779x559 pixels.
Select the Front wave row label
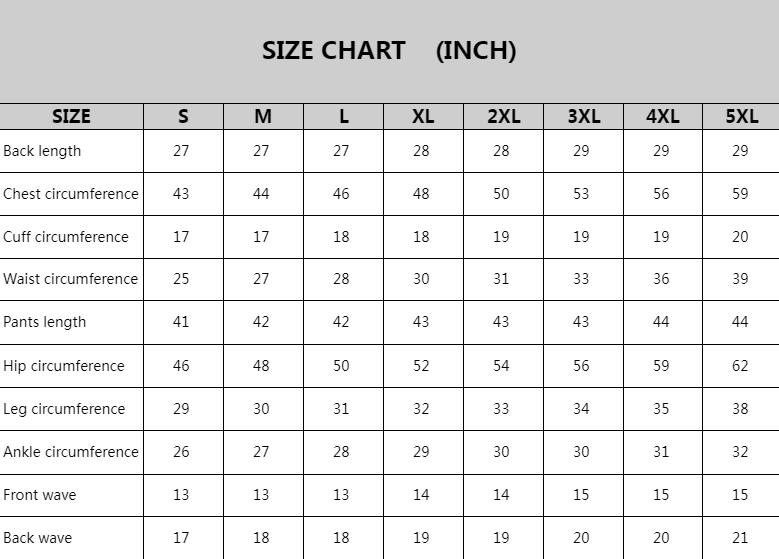[x=40, y=495]
